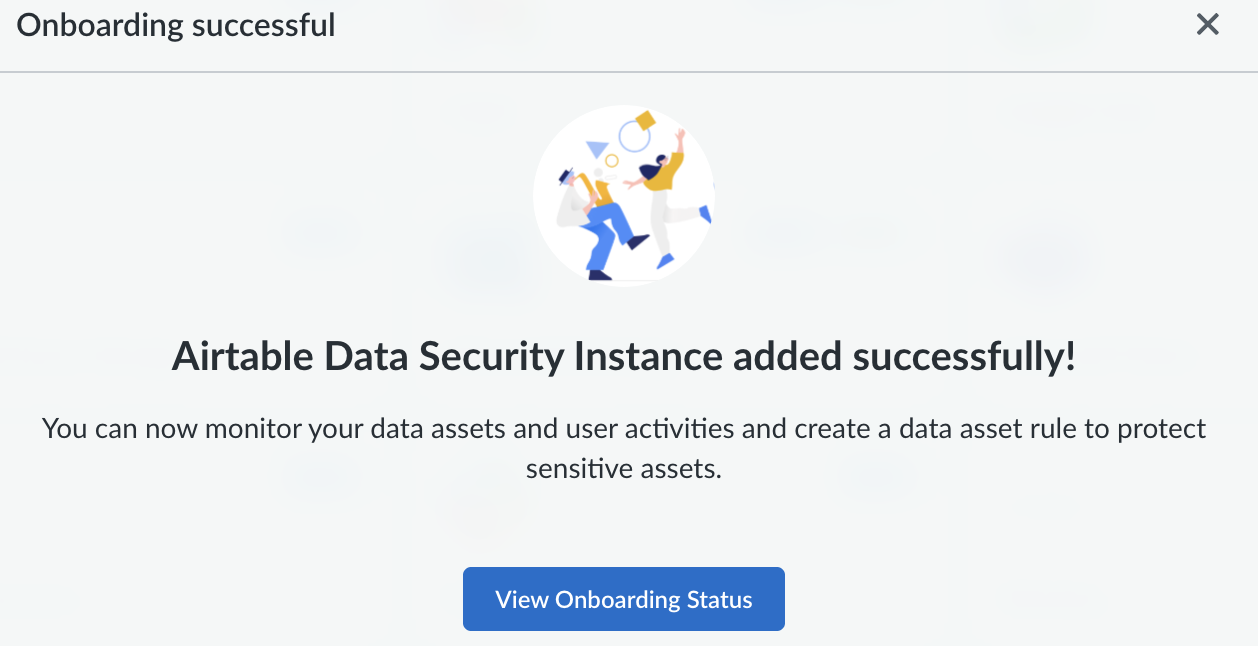Click the raised hand of right figure
This screenshot has height=646, width=1258.
point(681,133)
